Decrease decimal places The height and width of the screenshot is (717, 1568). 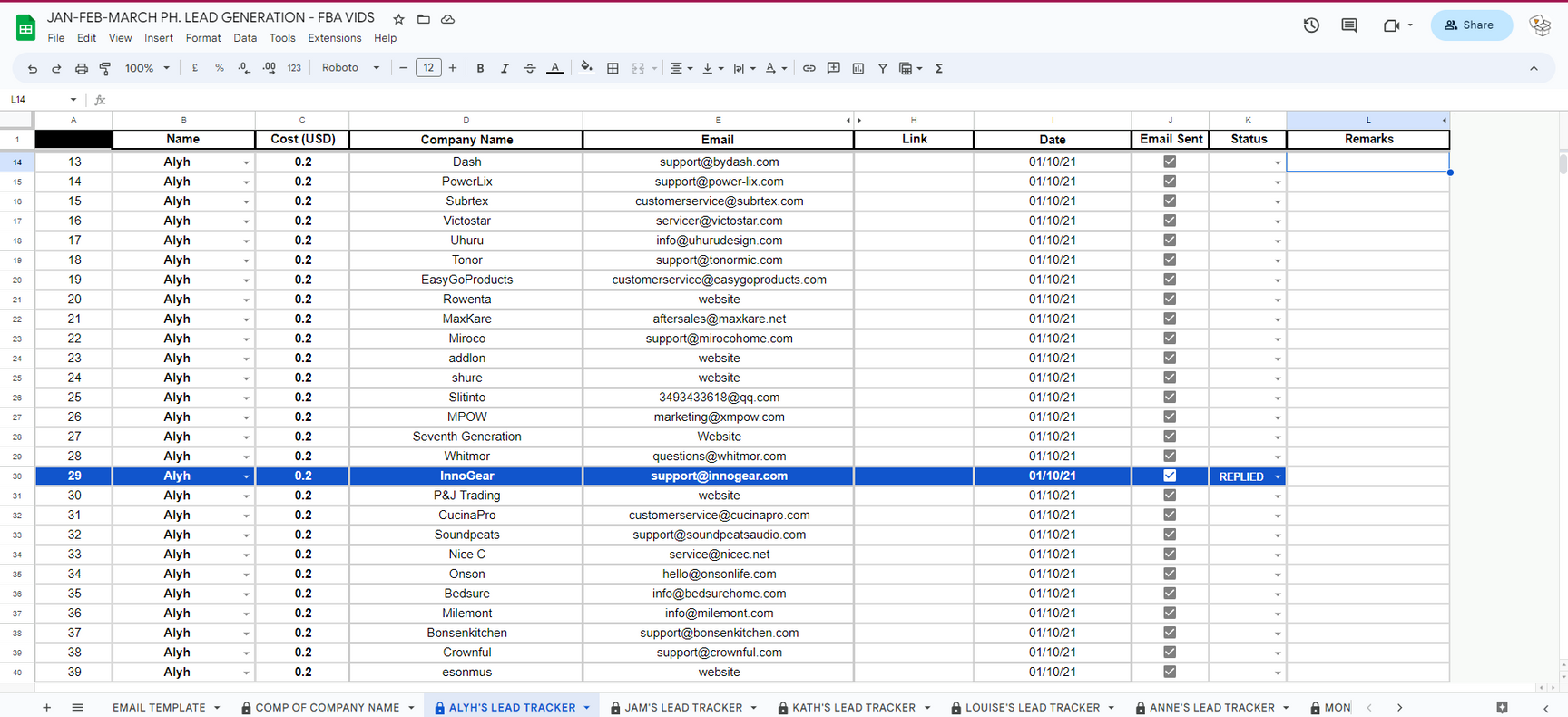coord(244,68)
